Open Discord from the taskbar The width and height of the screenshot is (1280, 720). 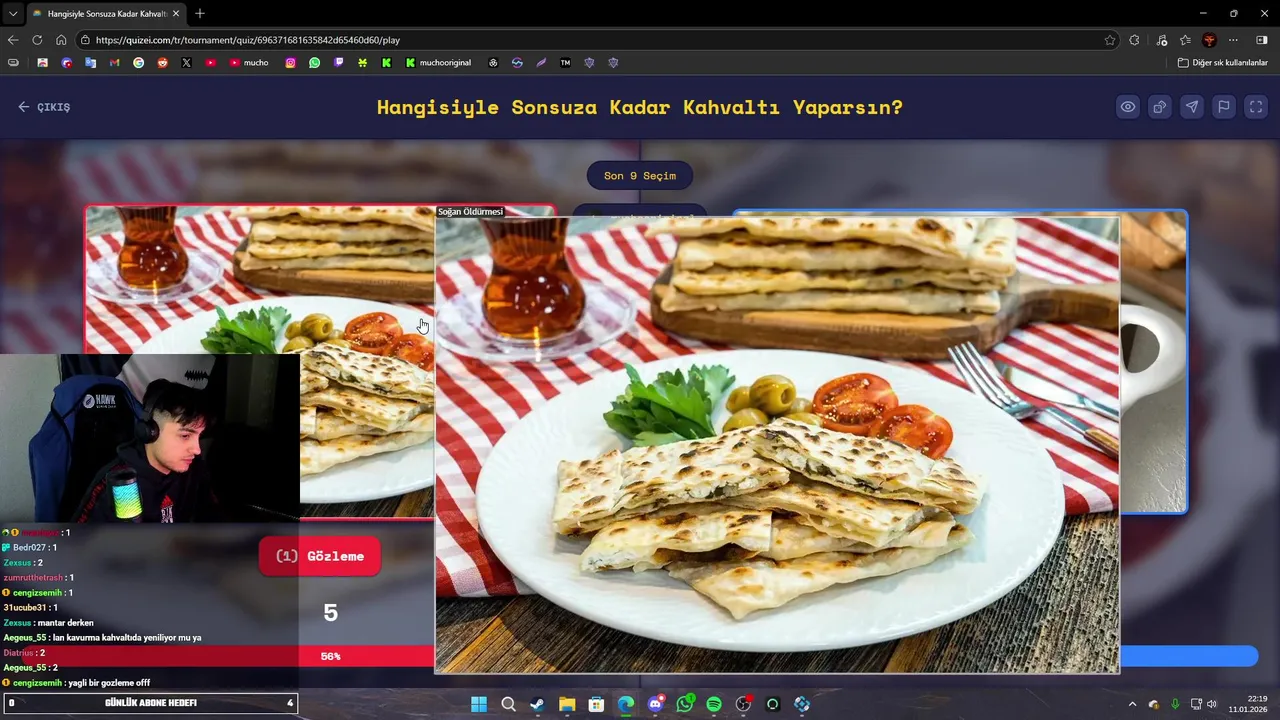[x=655, y=704]
